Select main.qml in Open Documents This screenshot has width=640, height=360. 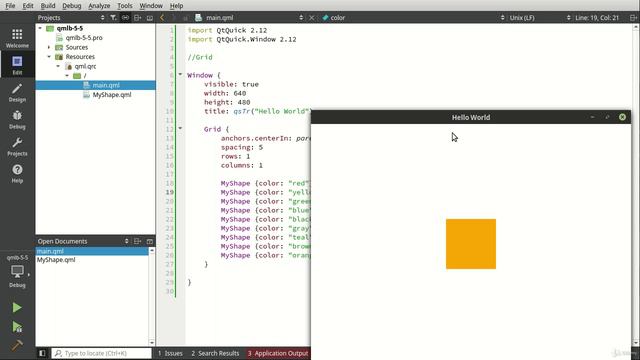coord(92,251)
